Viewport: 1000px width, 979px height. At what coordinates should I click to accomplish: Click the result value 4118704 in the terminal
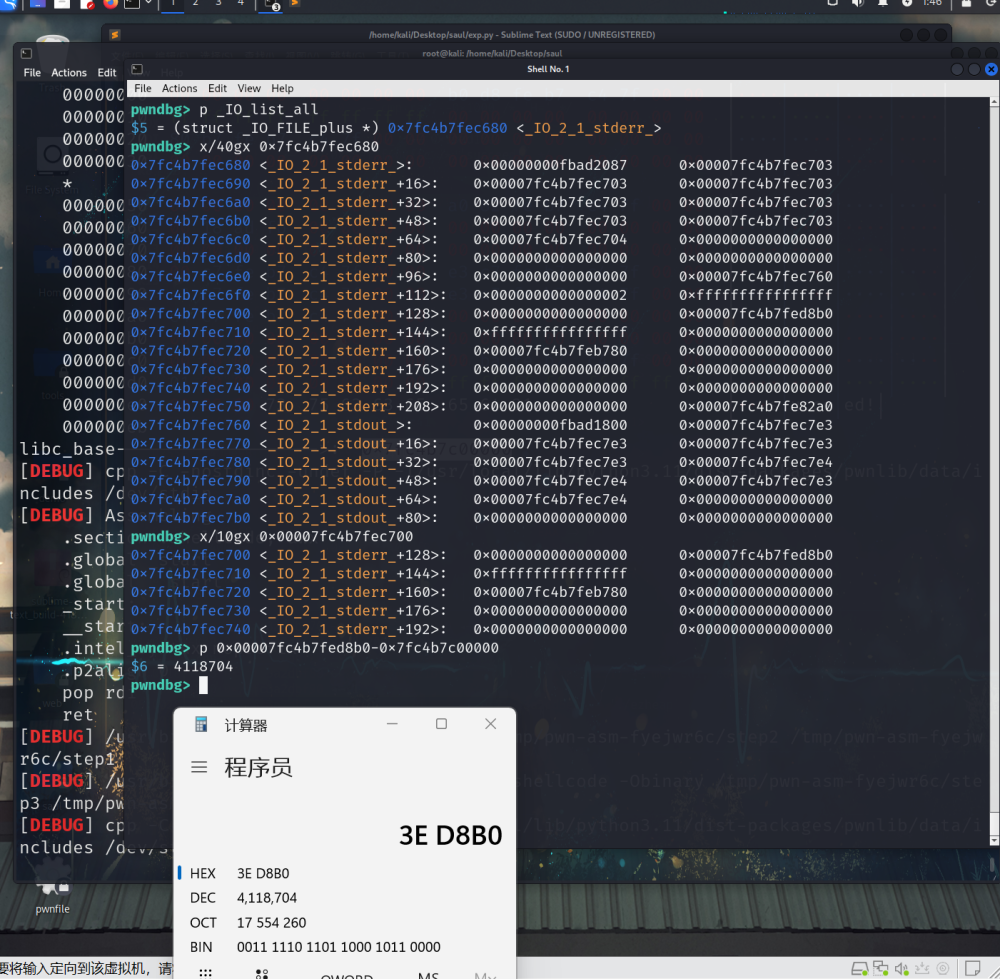(x=203, y=666)
